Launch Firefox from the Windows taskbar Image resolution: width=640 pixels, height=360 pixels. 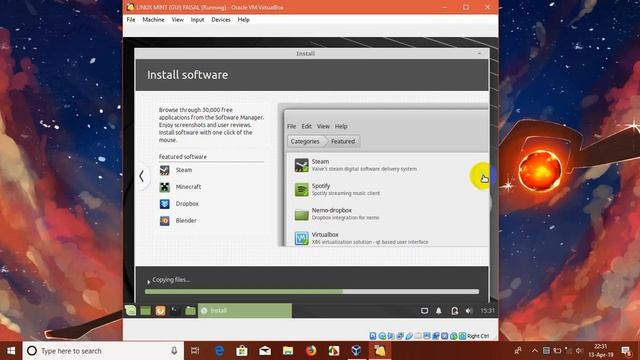coord(311,351)
